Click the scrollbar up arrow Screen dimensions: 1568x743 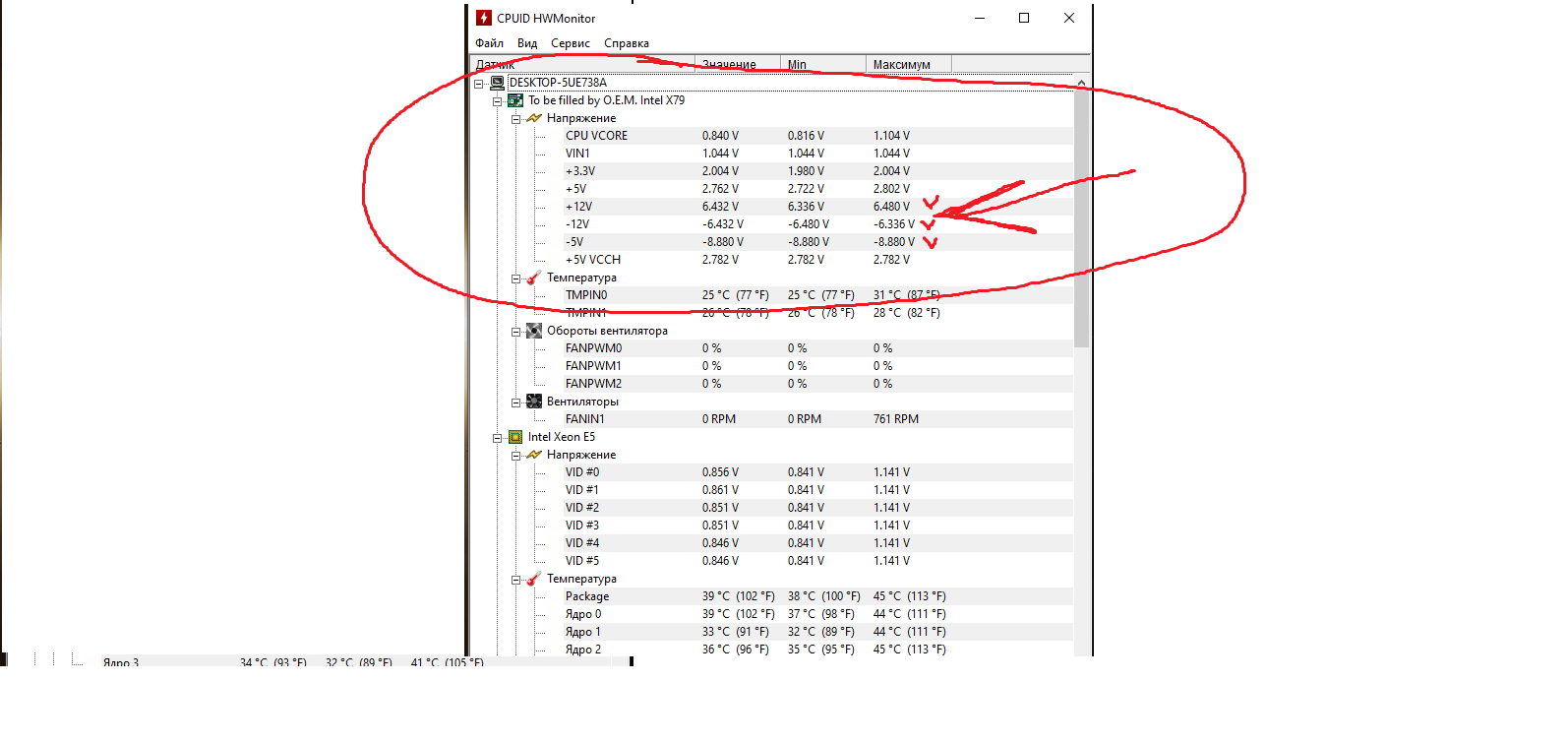coord(1082,83)
